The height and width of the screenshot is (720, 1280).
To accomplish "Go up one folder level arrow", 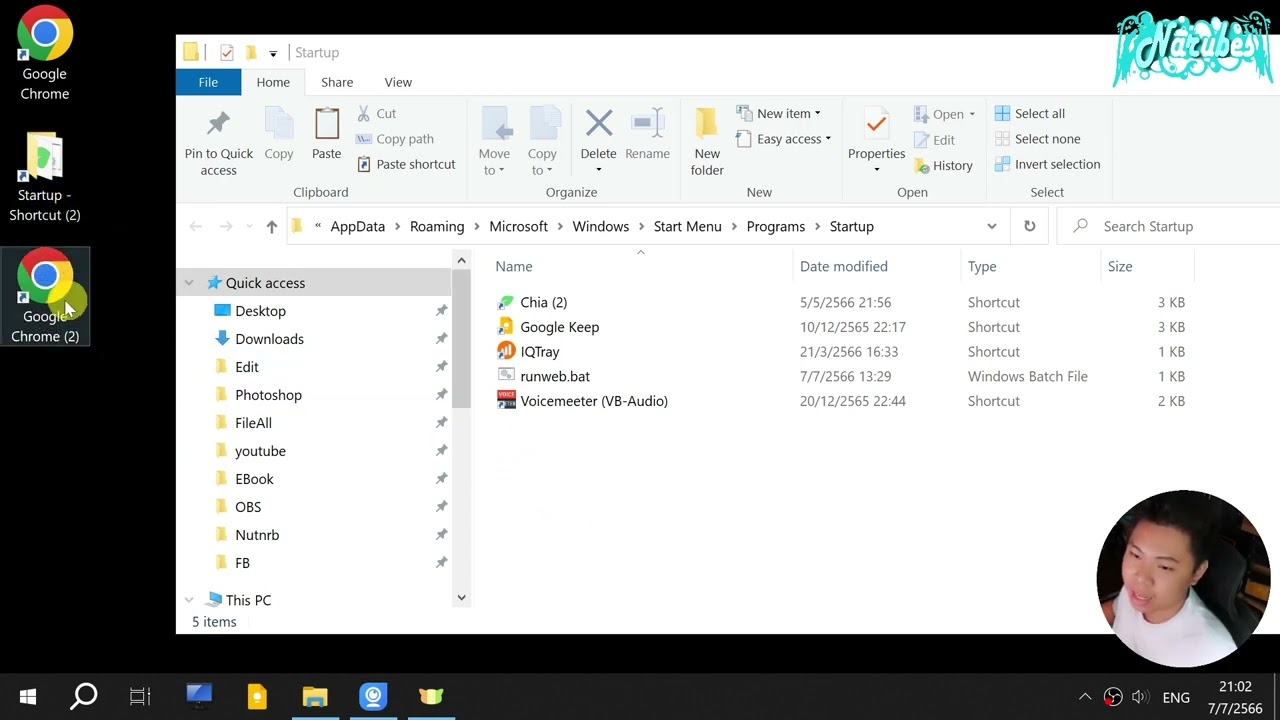I will (x=271, y=227).
